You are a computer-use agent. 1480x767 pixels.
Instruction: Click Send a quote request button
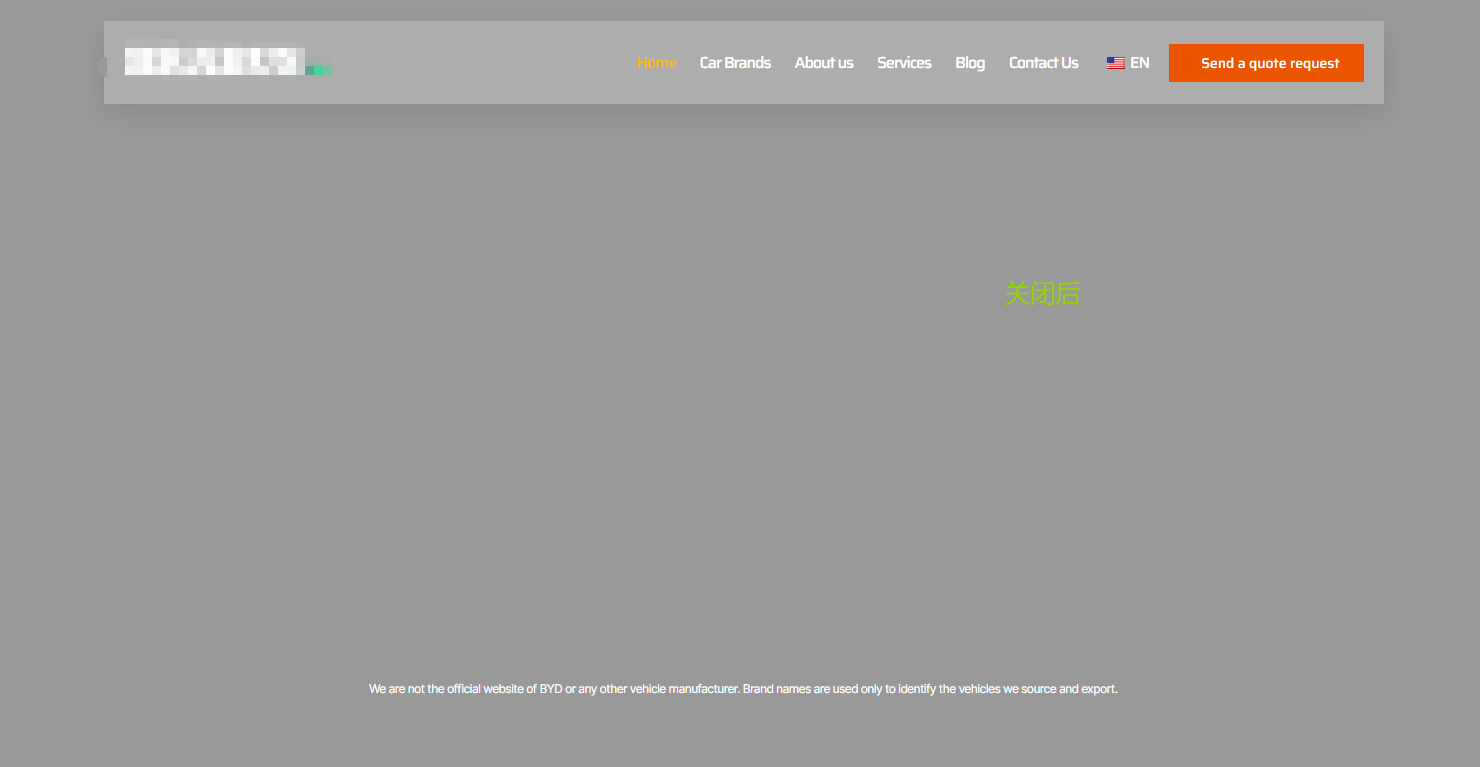coord(1266,63)
